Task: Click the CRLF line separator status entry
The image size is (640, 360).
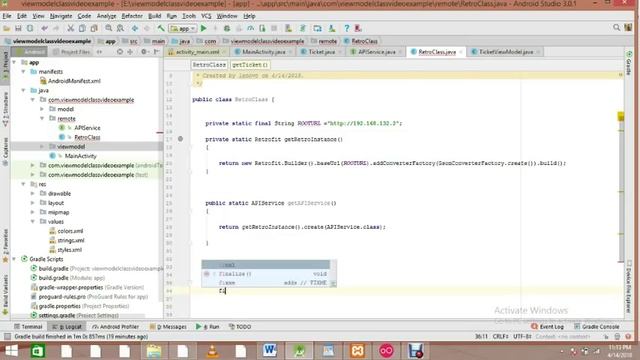Action: tap(500, 337)
